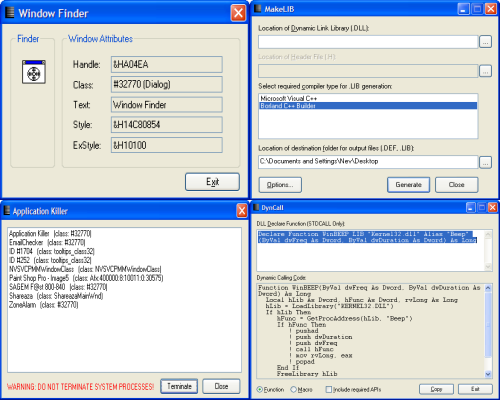Screen dimensions: 500x400
Task: Click the Generate button
Action: coord(408,185)
